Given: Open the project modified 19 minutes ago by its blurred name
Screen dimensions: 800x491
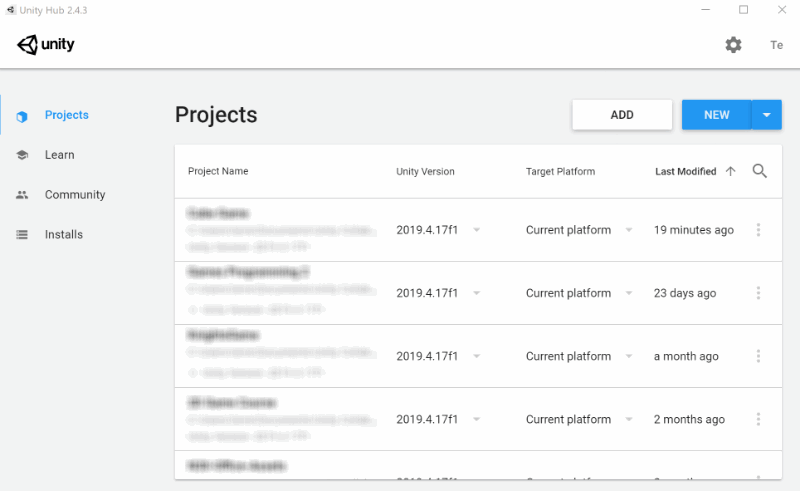Looking at the screenshot, I should click(x=218, y=213).
